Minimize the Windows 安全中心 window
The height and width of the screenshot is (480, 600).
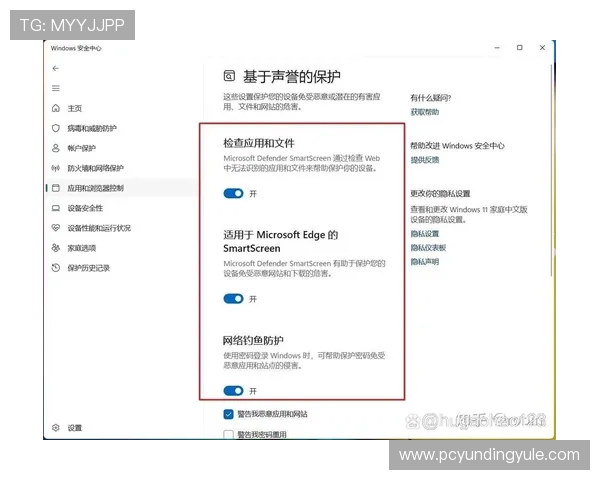[x=497, y=47]
